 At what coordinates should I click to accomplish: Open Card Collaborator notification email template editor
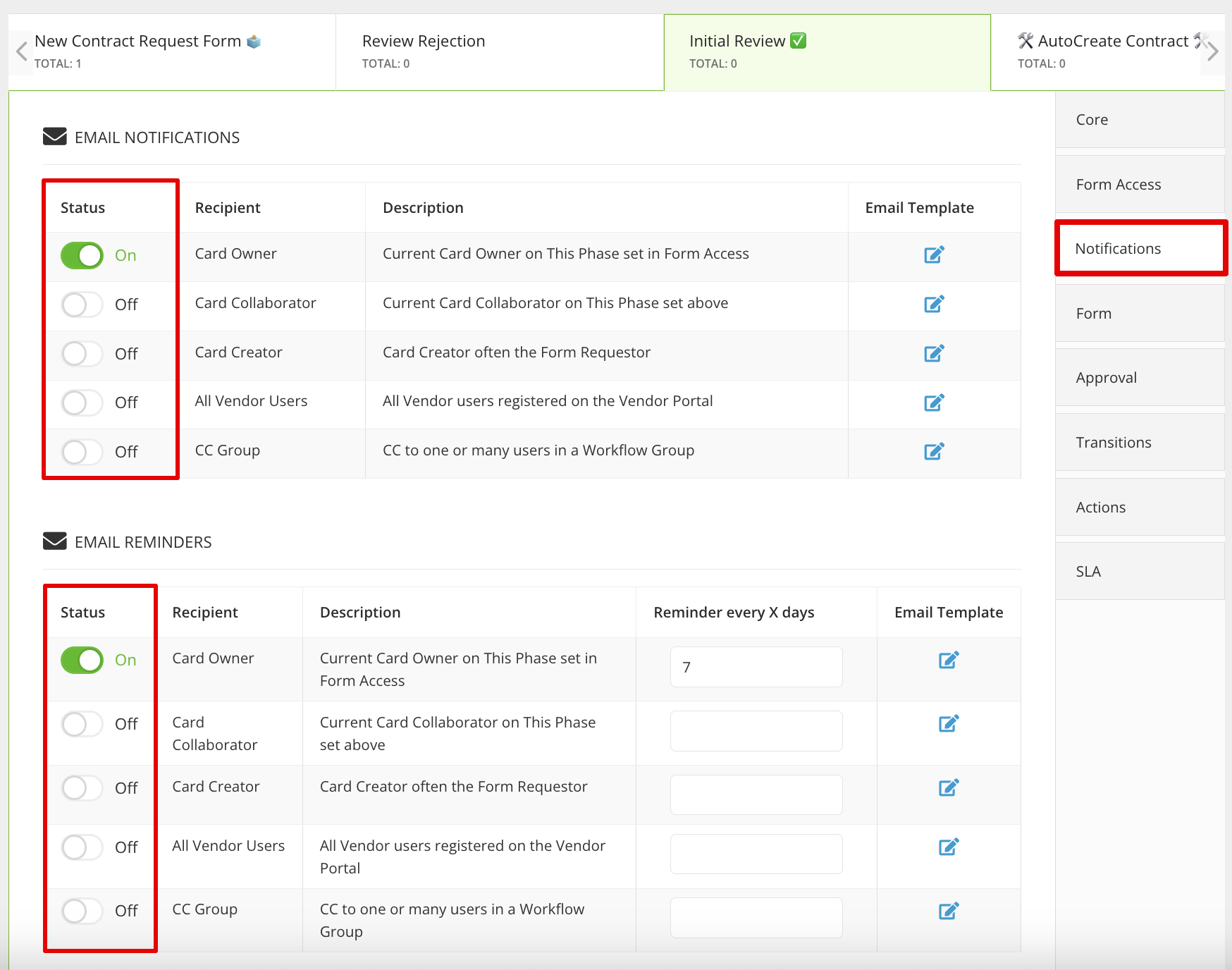point(934,304)
